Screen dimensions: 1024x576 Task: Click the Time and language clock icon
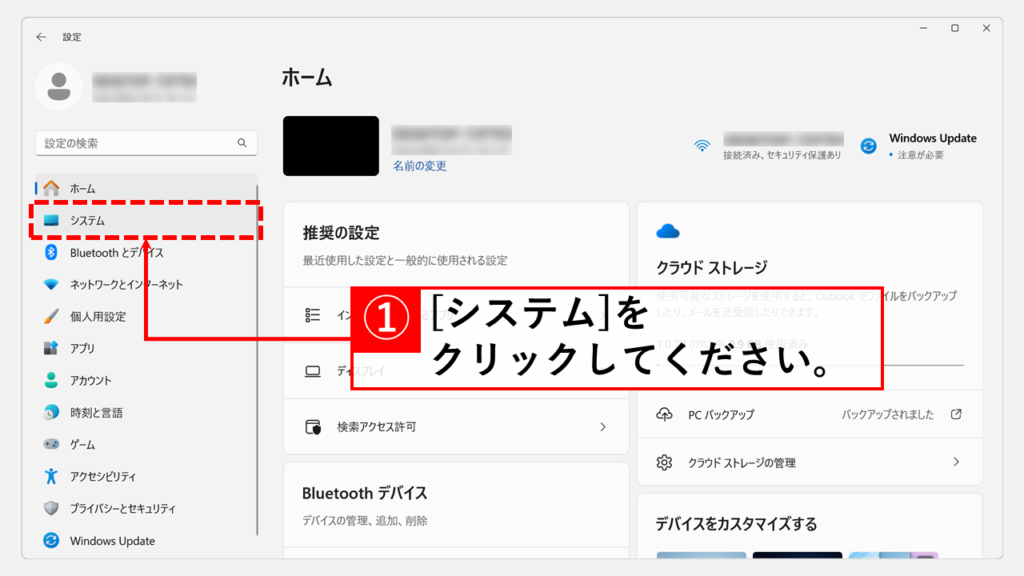51,413
